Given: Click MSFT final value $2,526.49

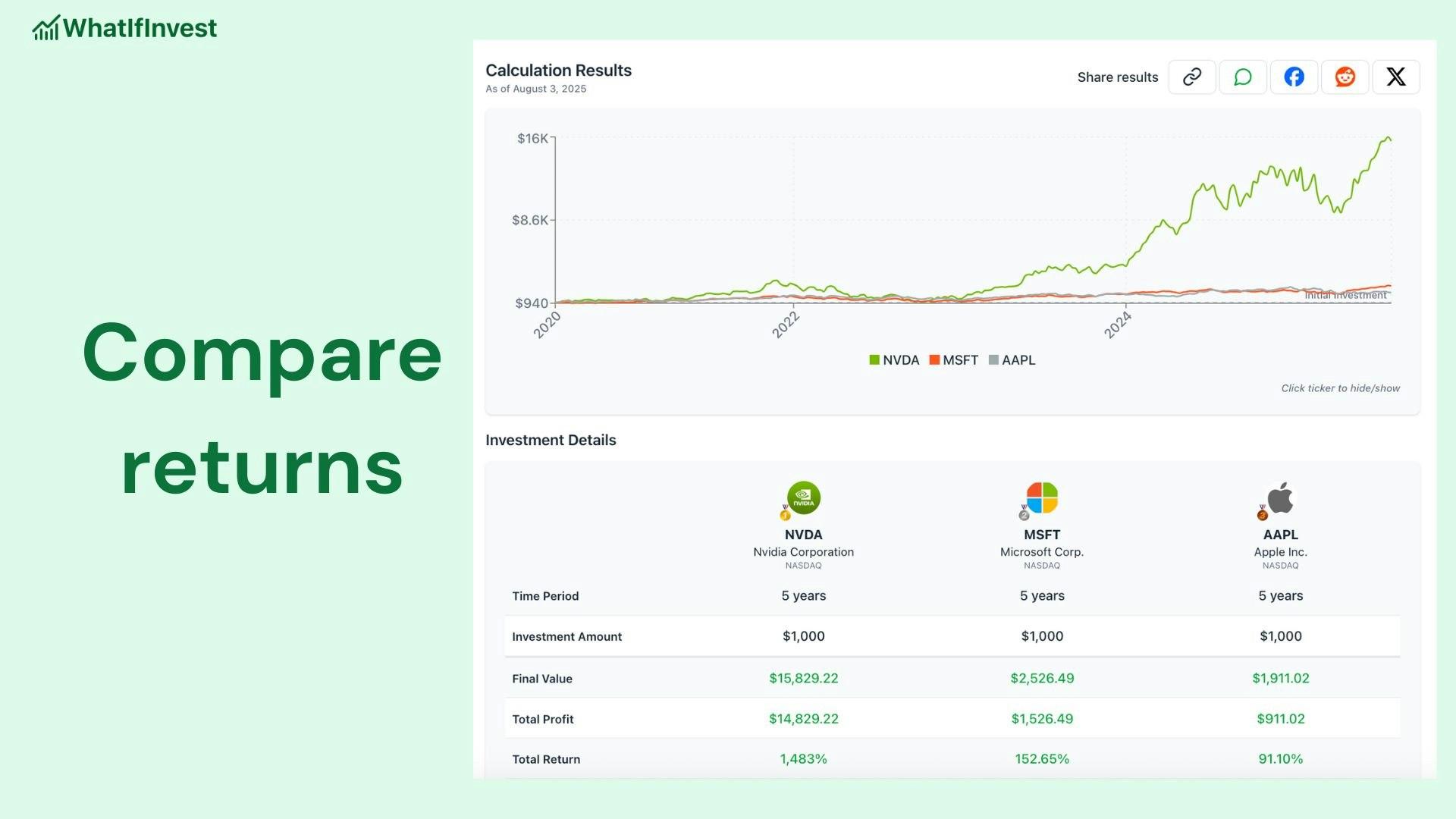Looking at the screenshot, I should (1042, 678).
